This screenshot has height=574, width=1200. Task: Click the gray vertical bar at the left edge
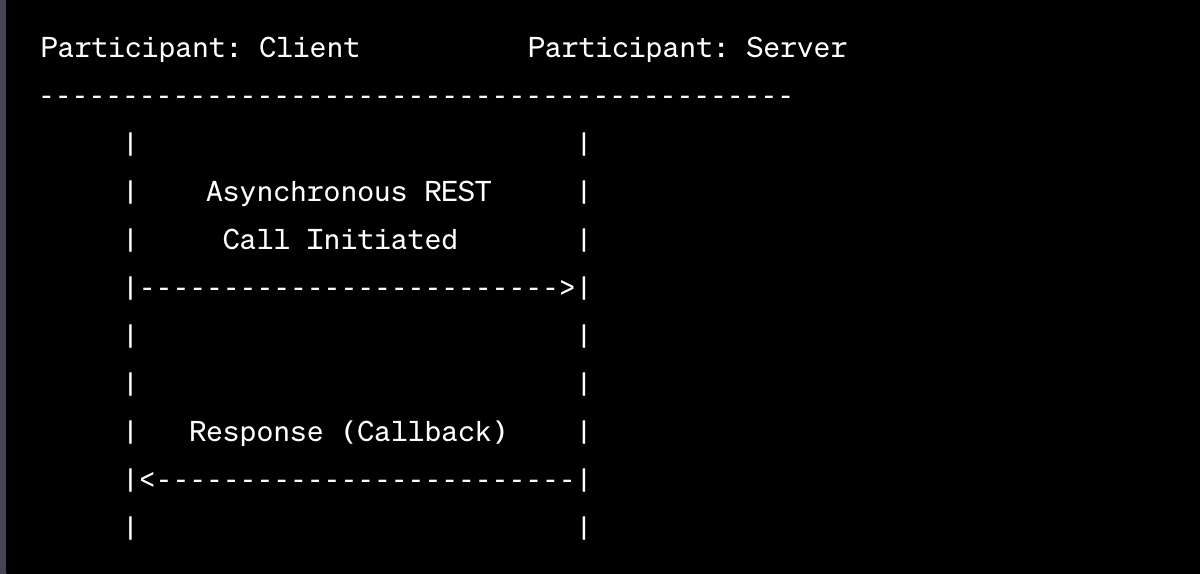(3, 287)
